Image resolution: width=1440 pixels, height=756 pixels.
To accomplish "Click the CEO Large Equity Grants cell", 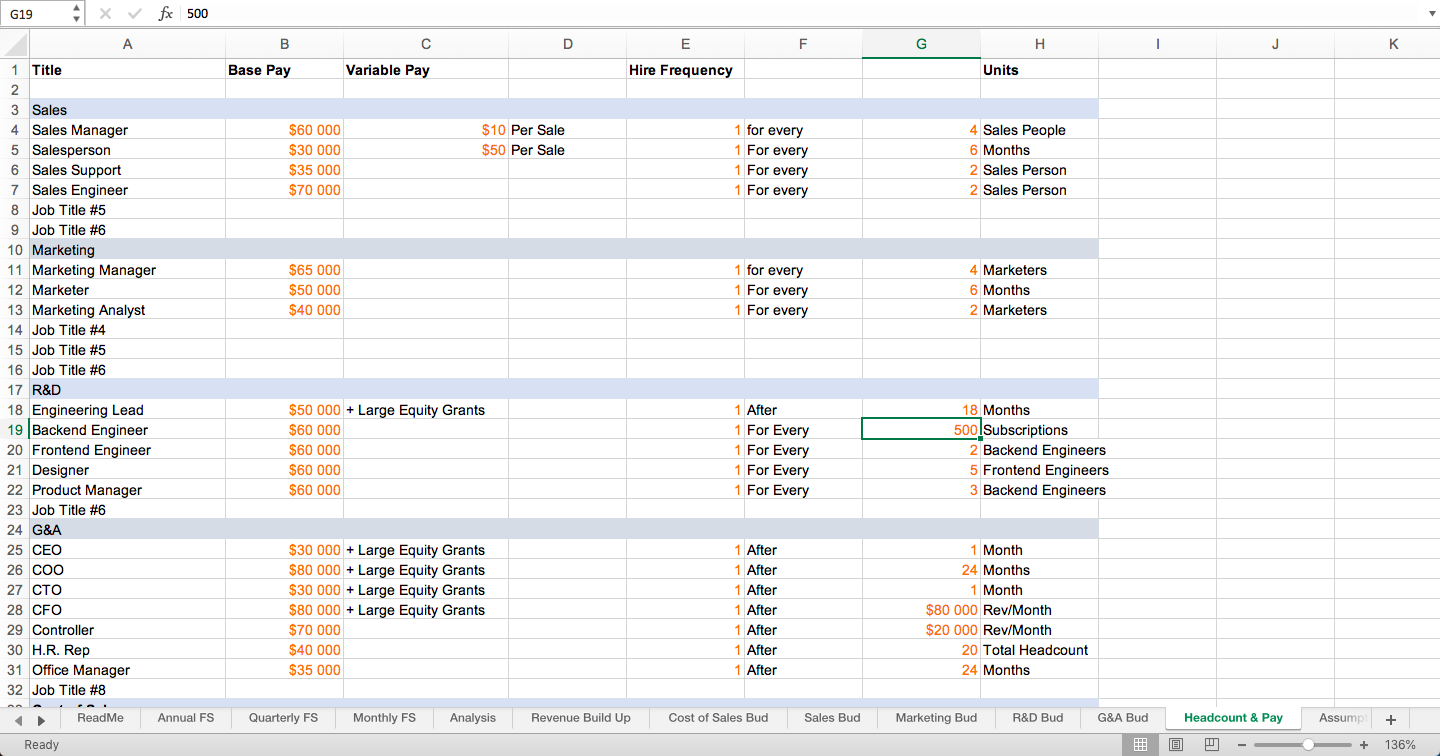I will point(426,550).
